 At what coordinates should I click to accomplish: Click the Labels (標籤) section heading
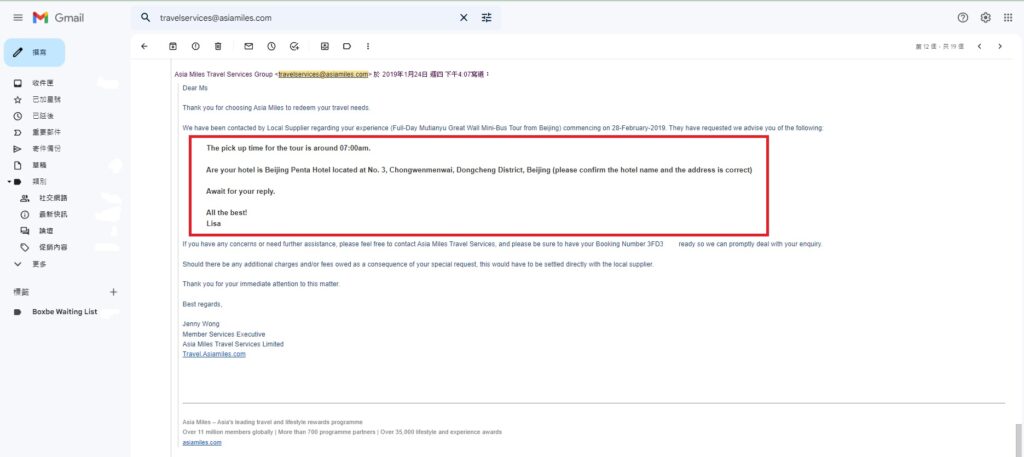[x=21, y=292]
